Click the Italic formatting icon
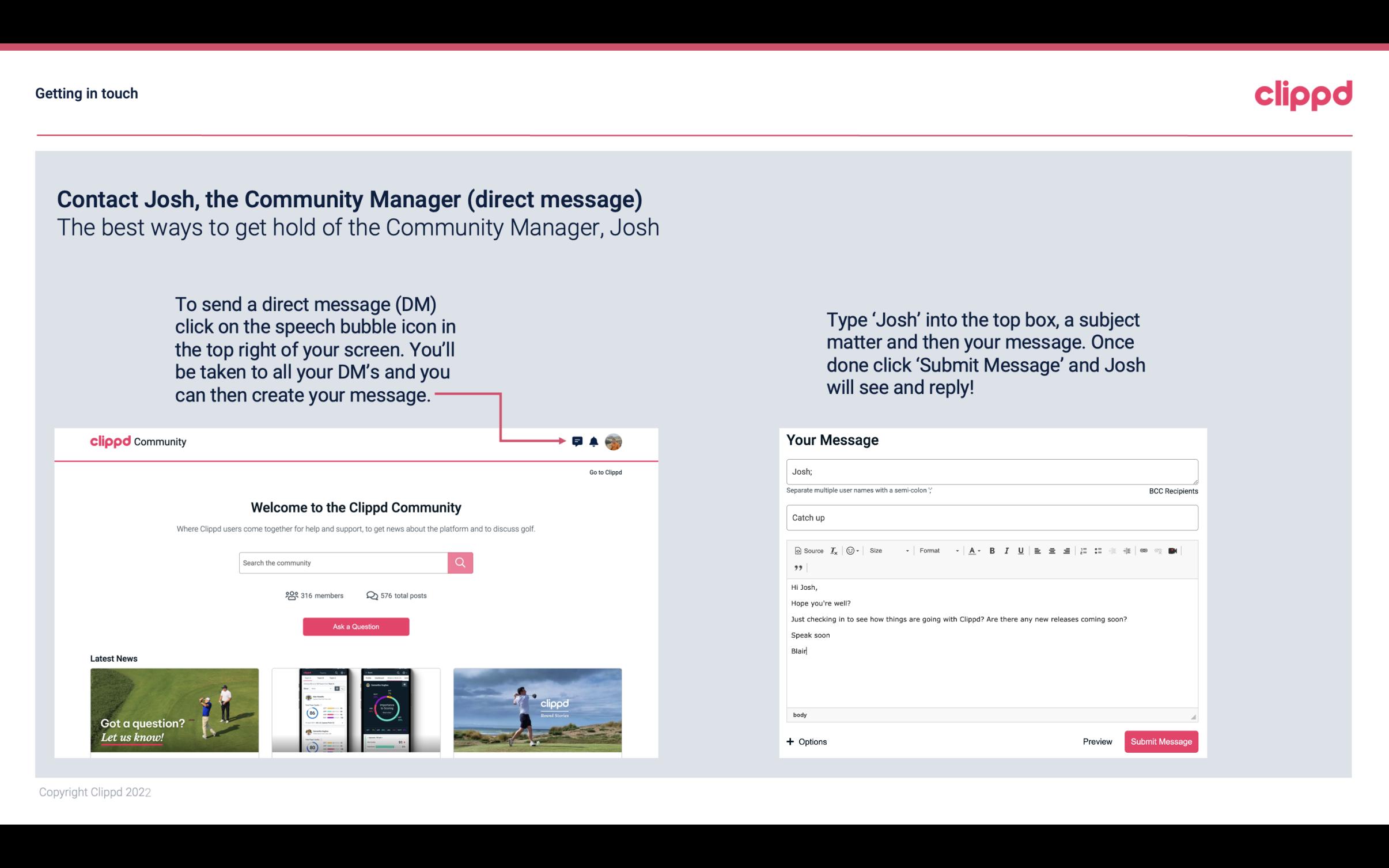Viewport: 1389px width, 868px height. tap(1006, 550)
